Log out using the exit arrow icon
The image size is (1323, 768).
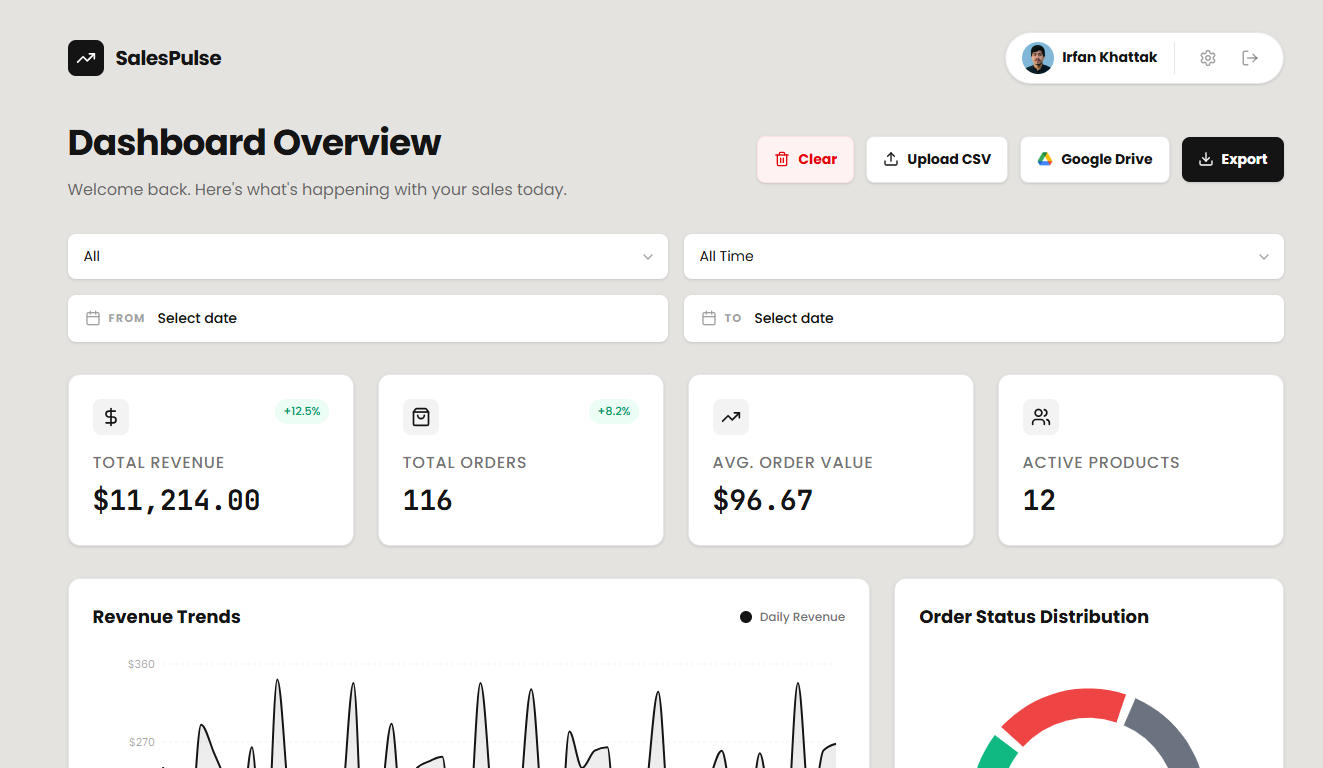[x=1250, y=58]
